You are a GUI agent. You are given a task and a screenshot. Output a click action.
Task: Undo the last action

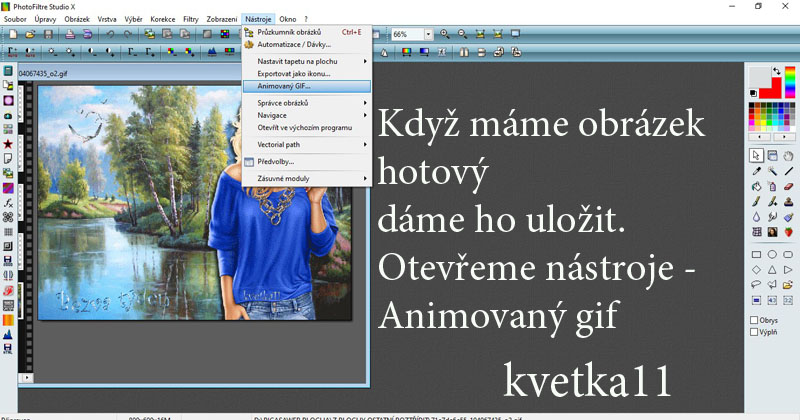[110, 34]
